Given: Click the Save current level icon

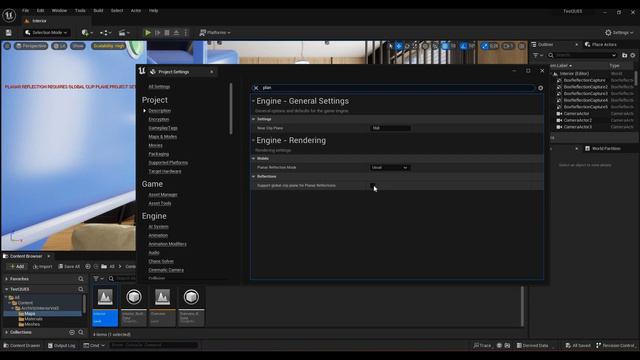Looking at the screenshot, I should coord(8,33).
